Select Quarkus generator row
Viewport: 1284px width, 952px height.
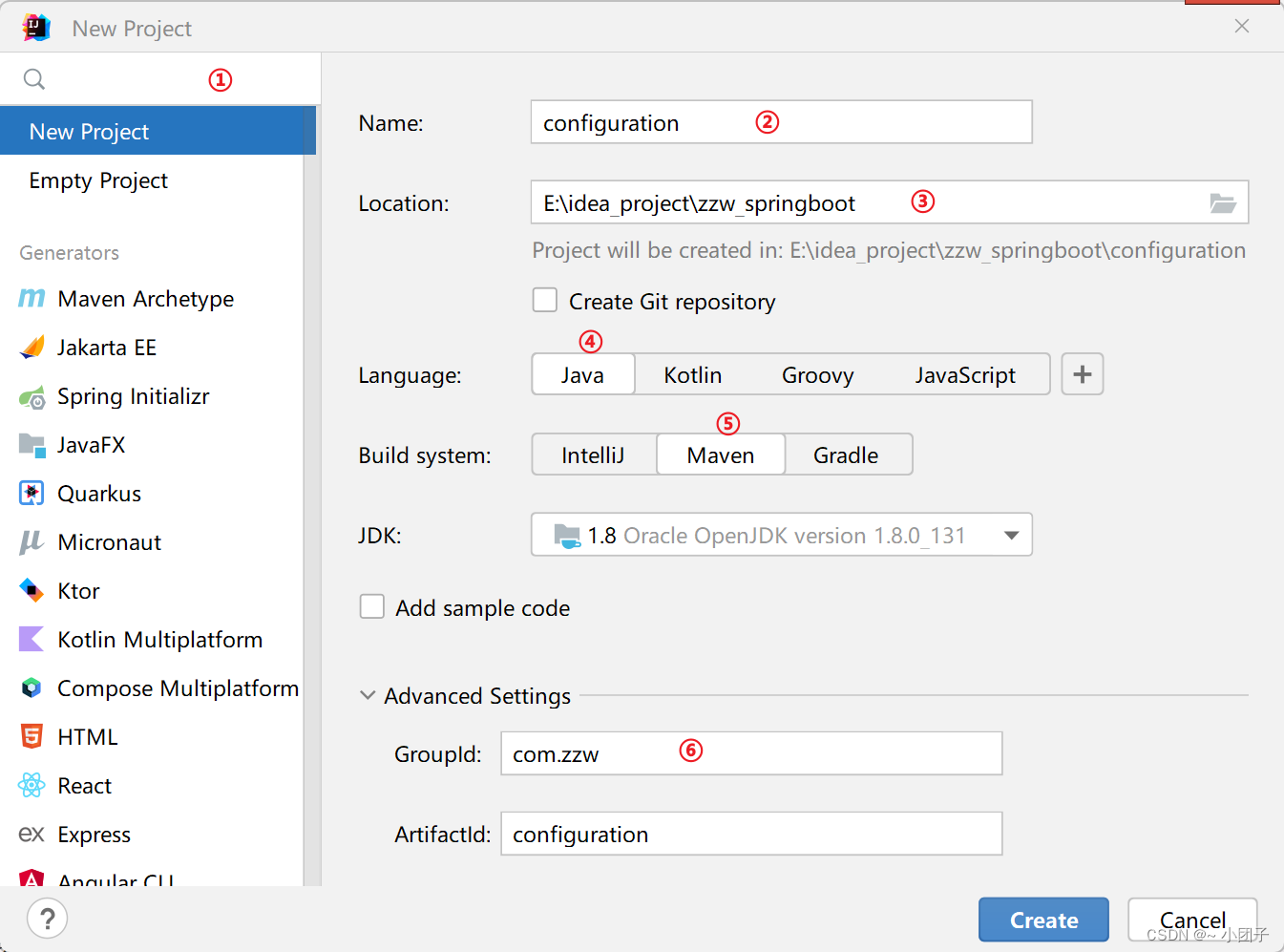point(152,494)
